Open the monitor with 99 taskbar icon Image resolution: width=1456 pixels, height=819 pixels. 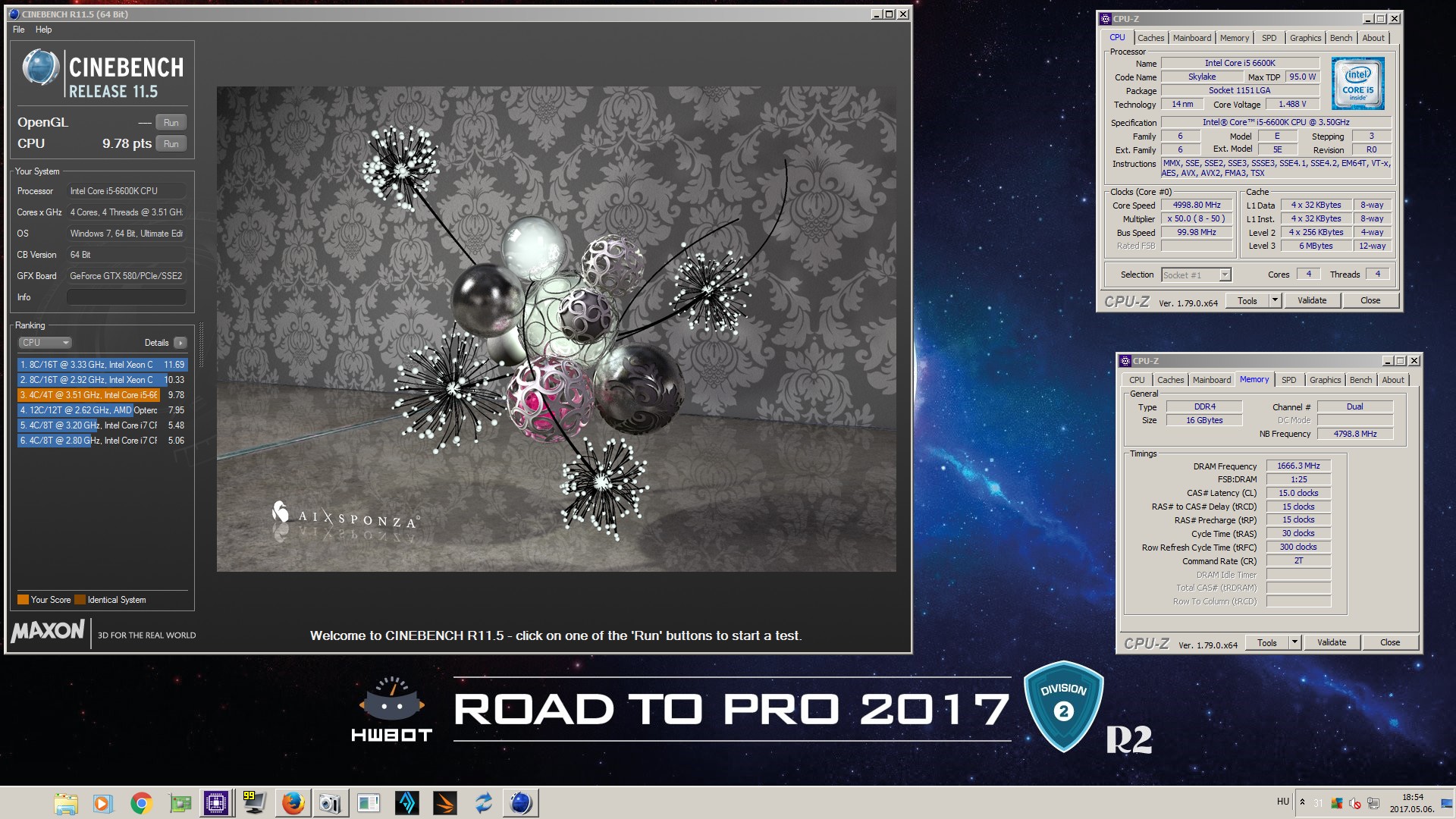click(x=253, y=803)
